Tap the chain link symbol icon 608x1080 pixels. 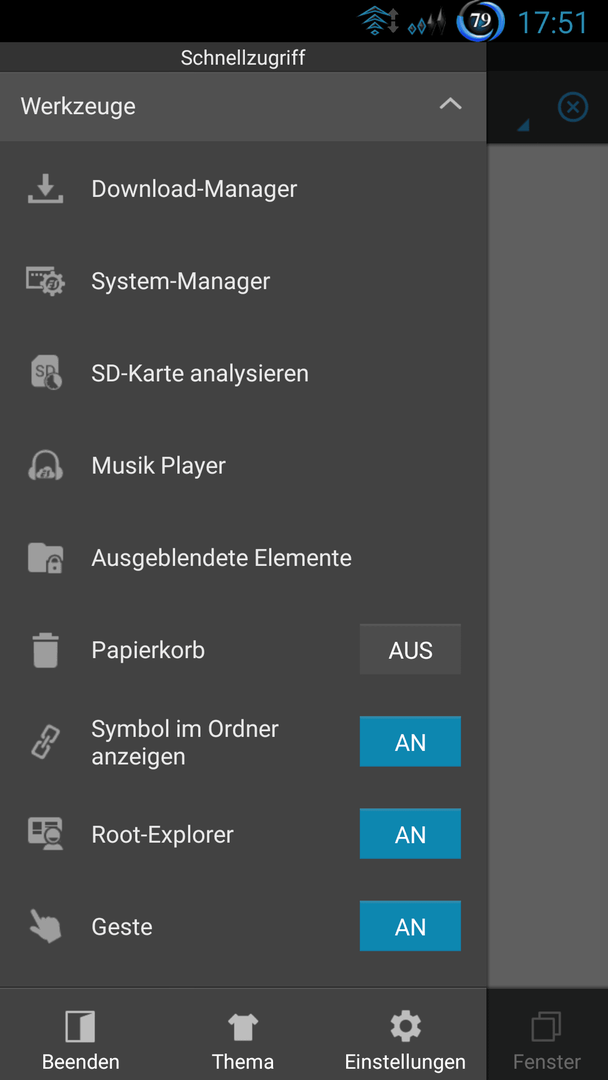[x=45, y=742]
